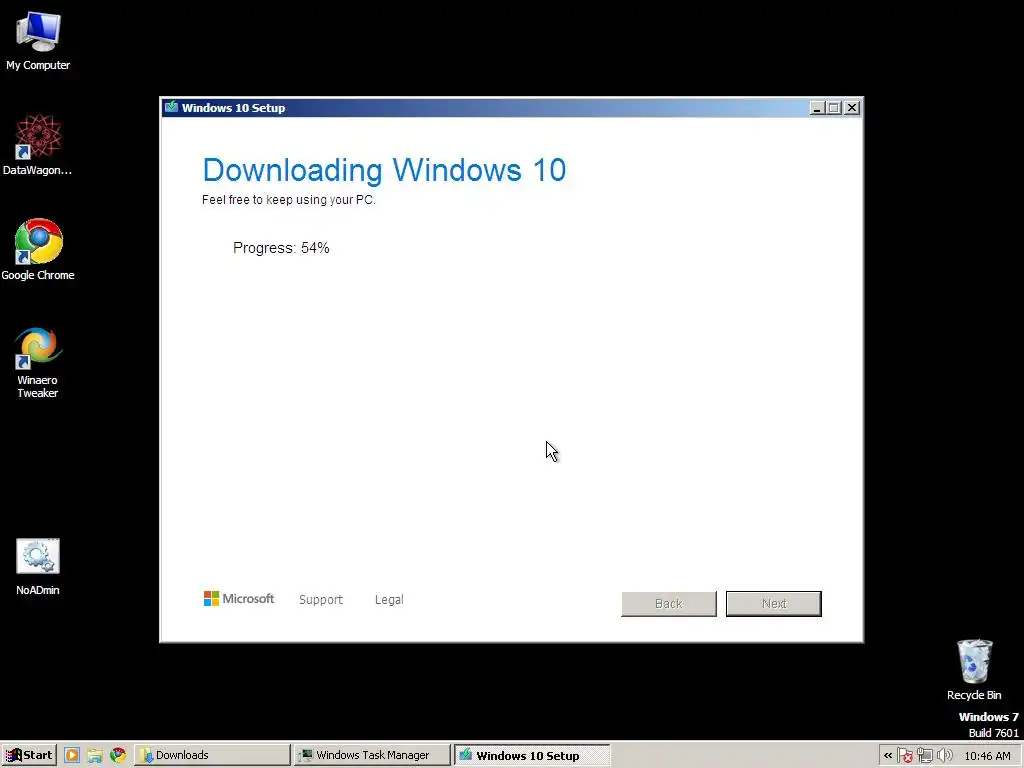This screenshot has width=1024, height=768.
Task: Click the Back button
Action: [x=669, y=603]
